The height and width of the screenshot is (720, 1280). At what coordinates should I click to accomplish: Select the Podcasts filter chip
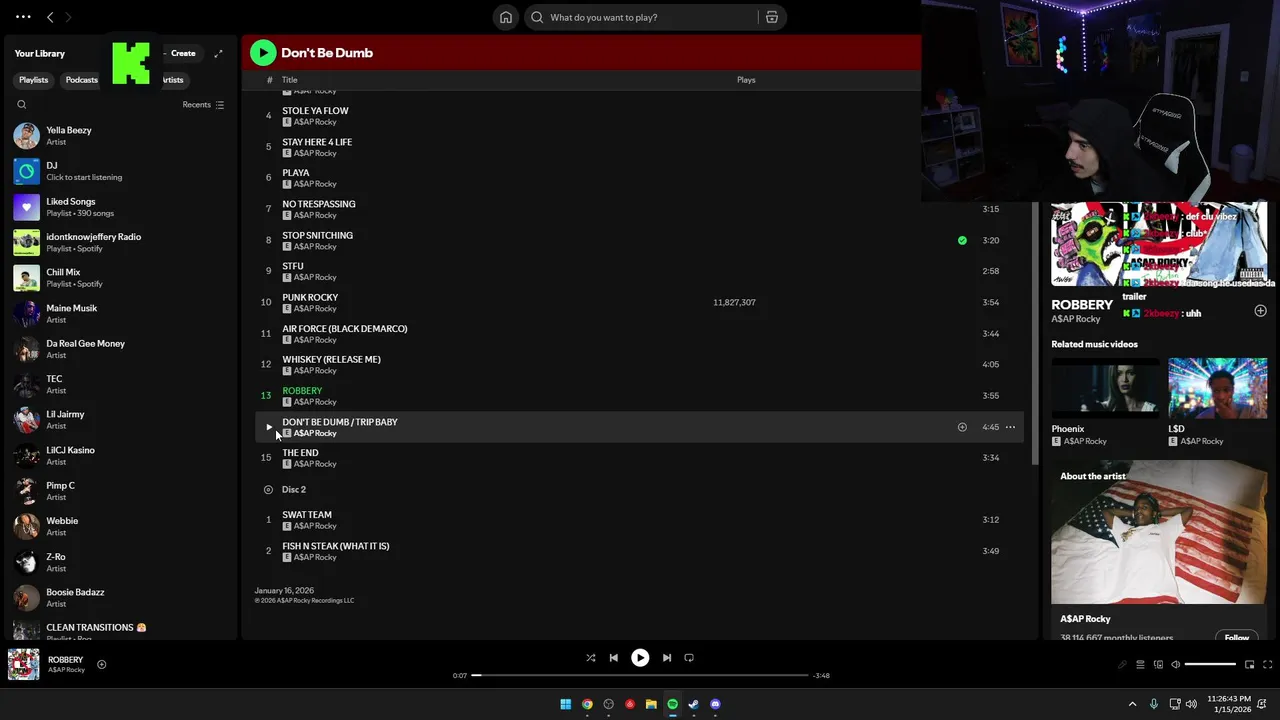pos(82,80)
